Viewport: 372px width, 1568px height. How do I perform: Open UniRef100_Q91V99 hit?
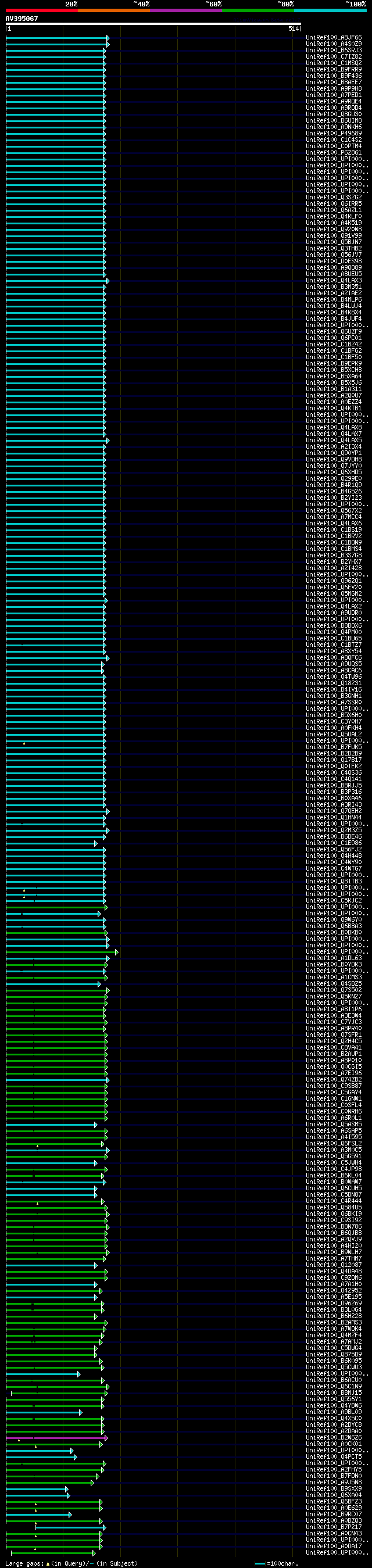[334, 235]
